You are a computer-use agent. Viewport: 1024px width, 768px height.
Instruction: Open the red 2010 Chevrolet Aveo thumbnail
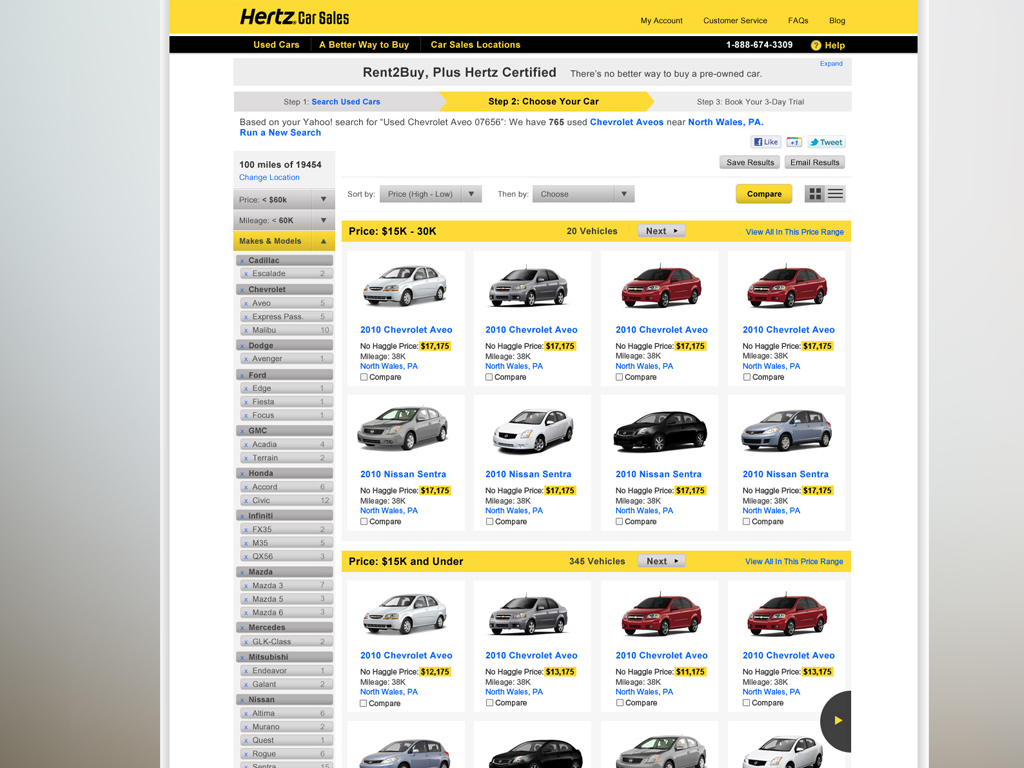point(661,288)
